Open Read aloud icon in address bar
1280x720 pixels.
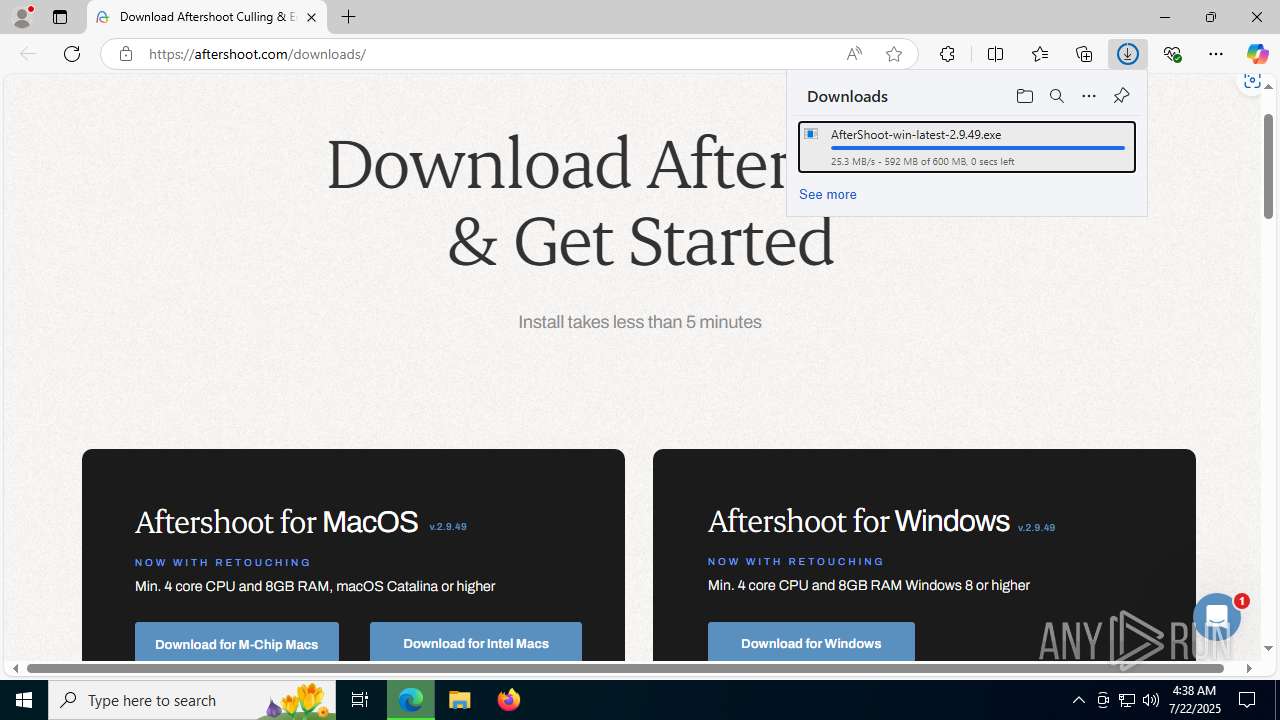(854, 54)
